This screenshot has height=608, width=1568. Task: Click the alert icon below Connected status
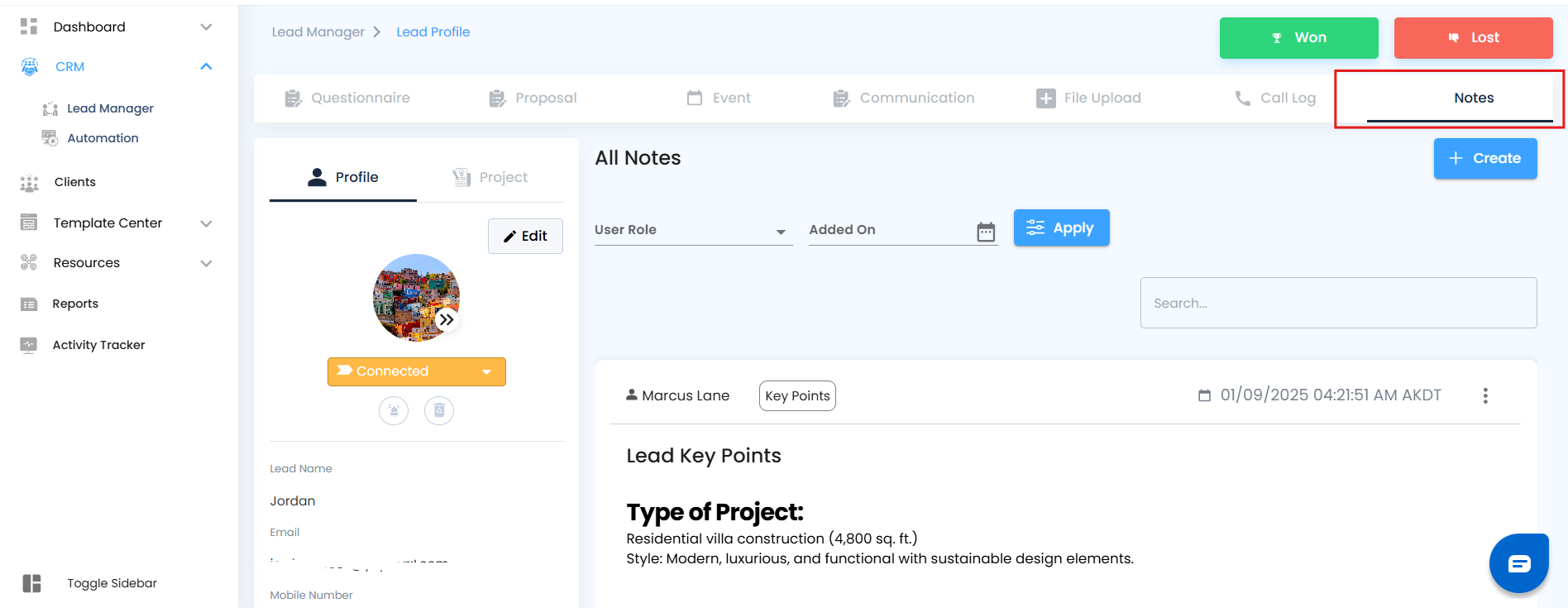(394, 410)
